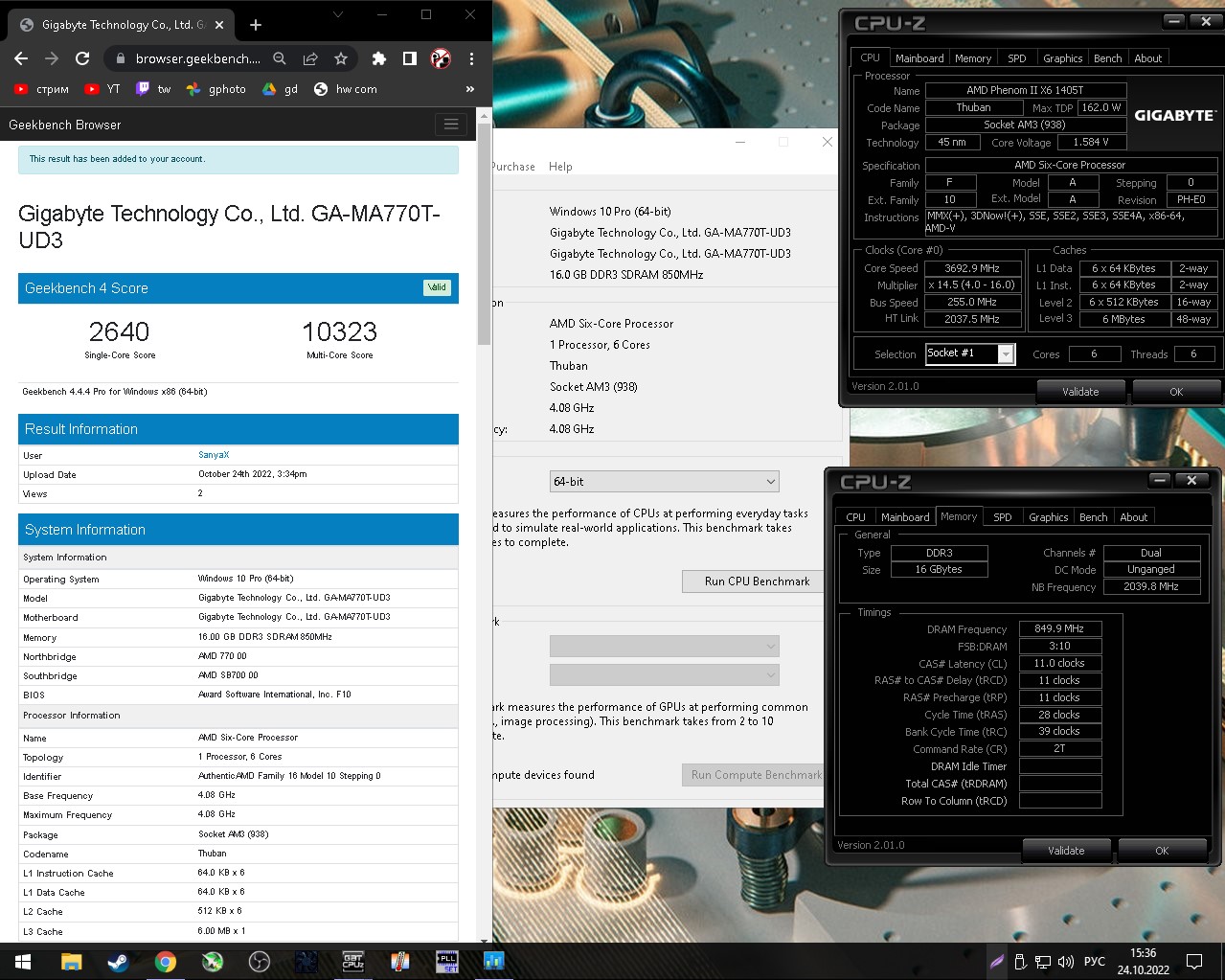1225x980 pixels.
Task: Switch to Mainboard tab in top CPU-Z window
Action: [919, 58]
